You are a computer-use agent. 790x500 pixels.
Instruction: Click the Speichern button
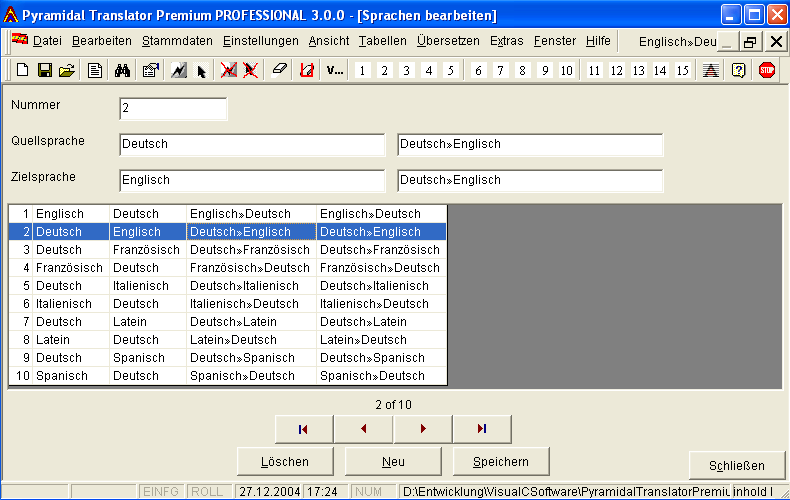tap(489, 462)
